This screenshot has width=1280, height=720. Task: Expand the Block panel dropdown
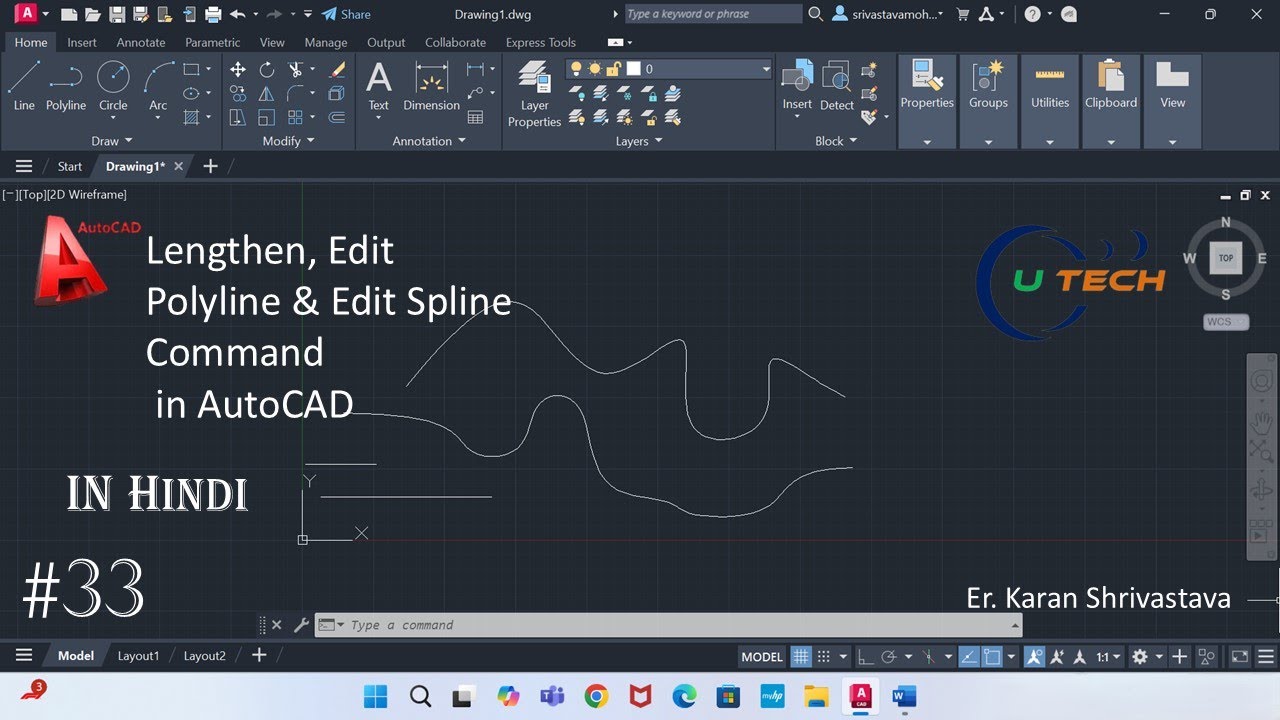(836, 141)
